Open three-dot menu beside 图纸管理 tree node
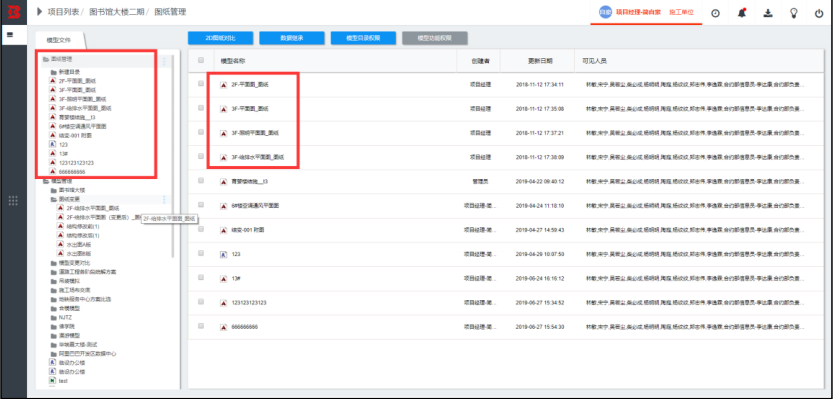The height and width of the screenshot is (399, 833). (x=164, y=61)
